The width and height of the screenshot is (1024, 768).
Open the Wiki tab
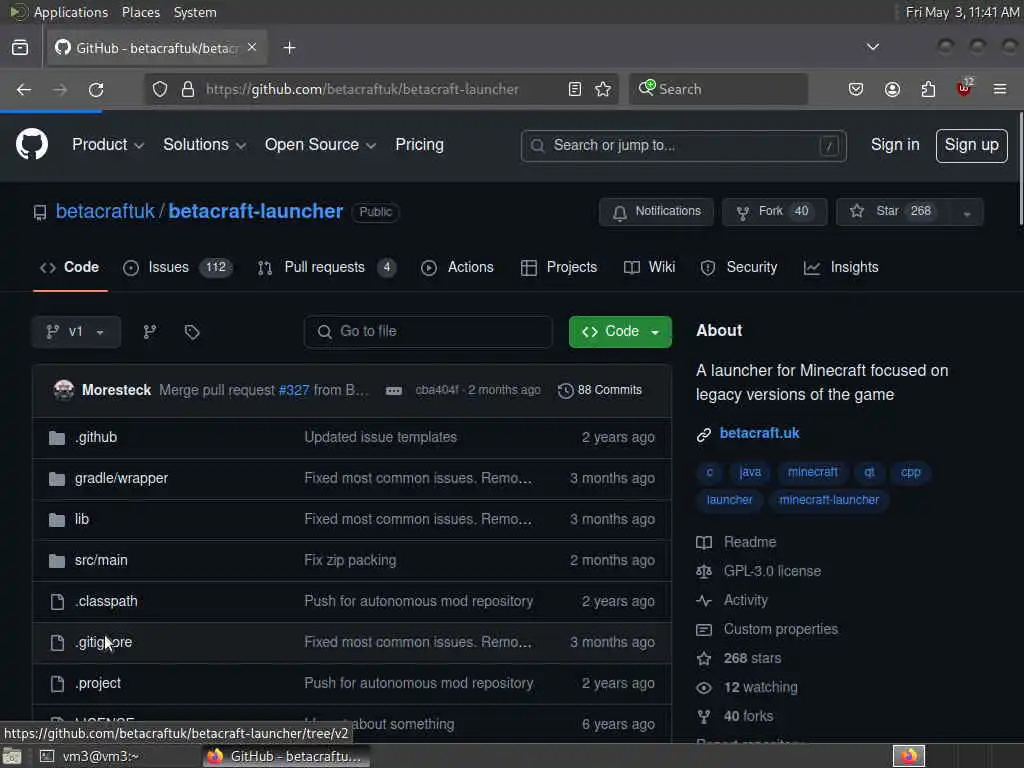click(x=650, y=268)
